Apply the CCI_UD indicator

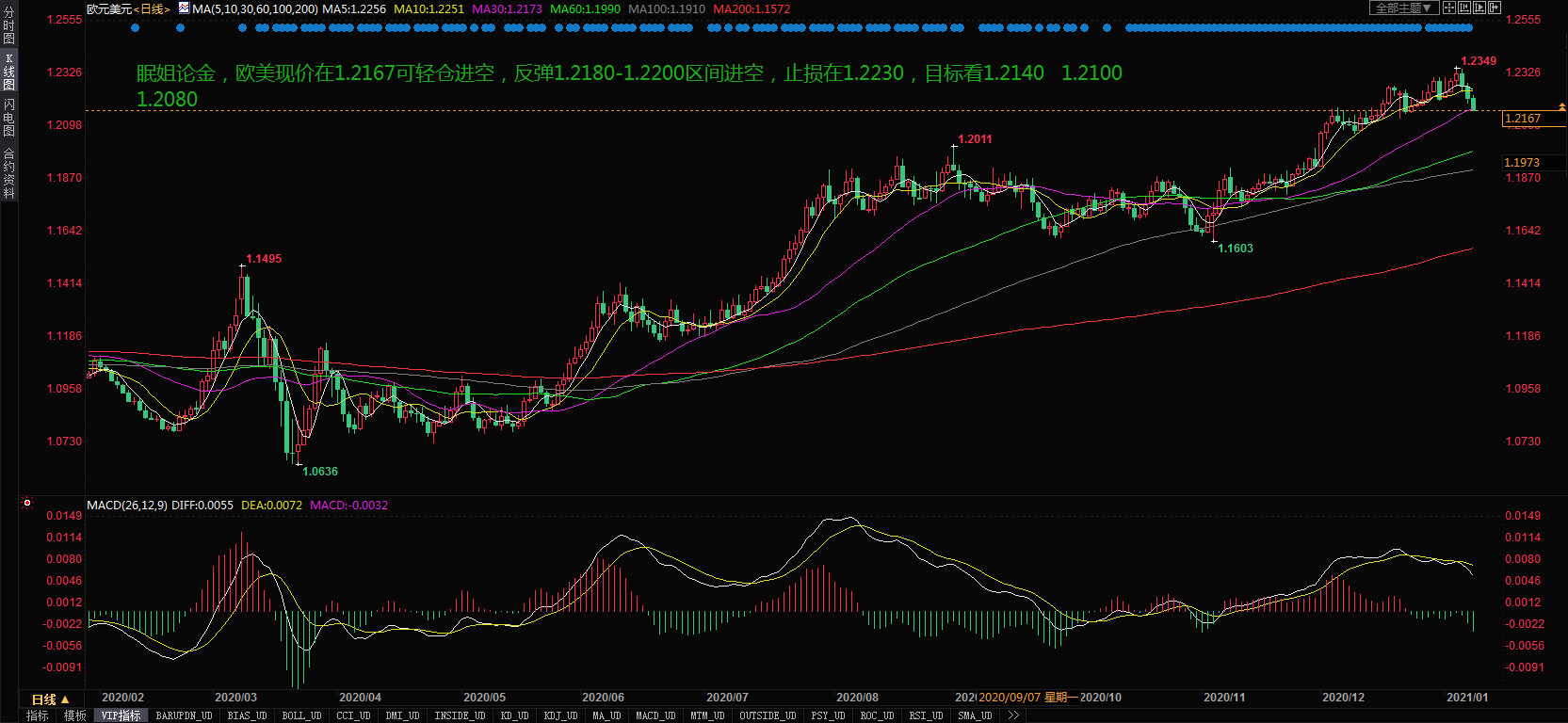point(353,715)
